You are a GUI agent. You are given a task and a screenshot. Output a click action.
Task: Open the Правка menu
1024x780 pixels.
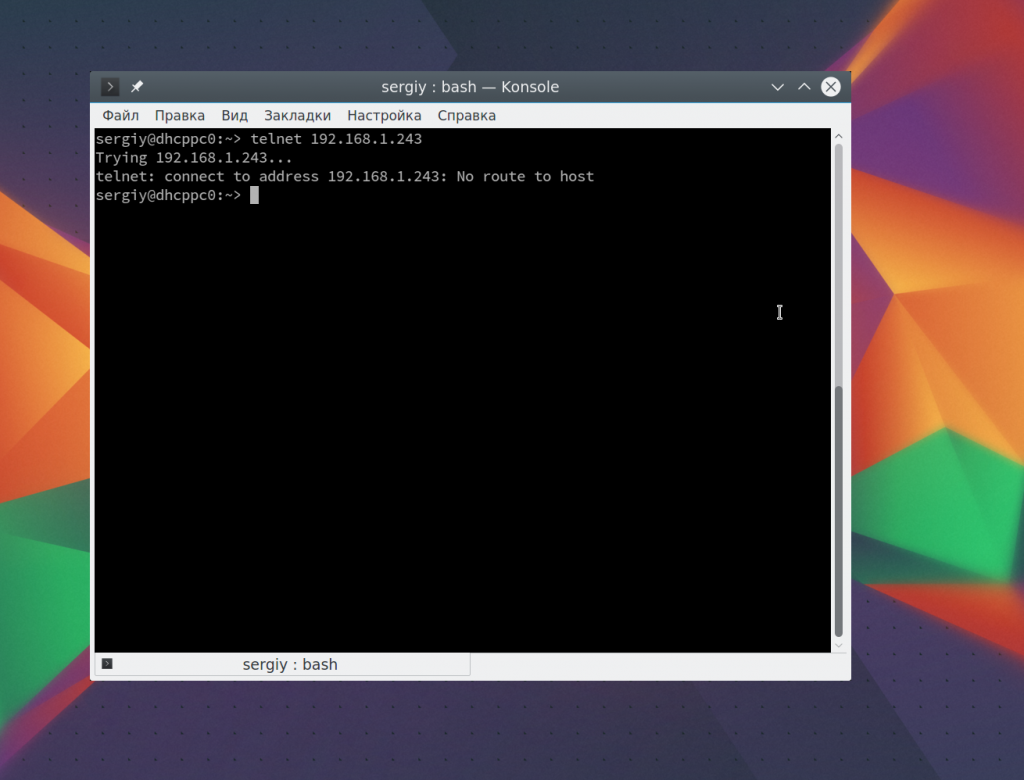pyautogui.click(x=180, y=116)
